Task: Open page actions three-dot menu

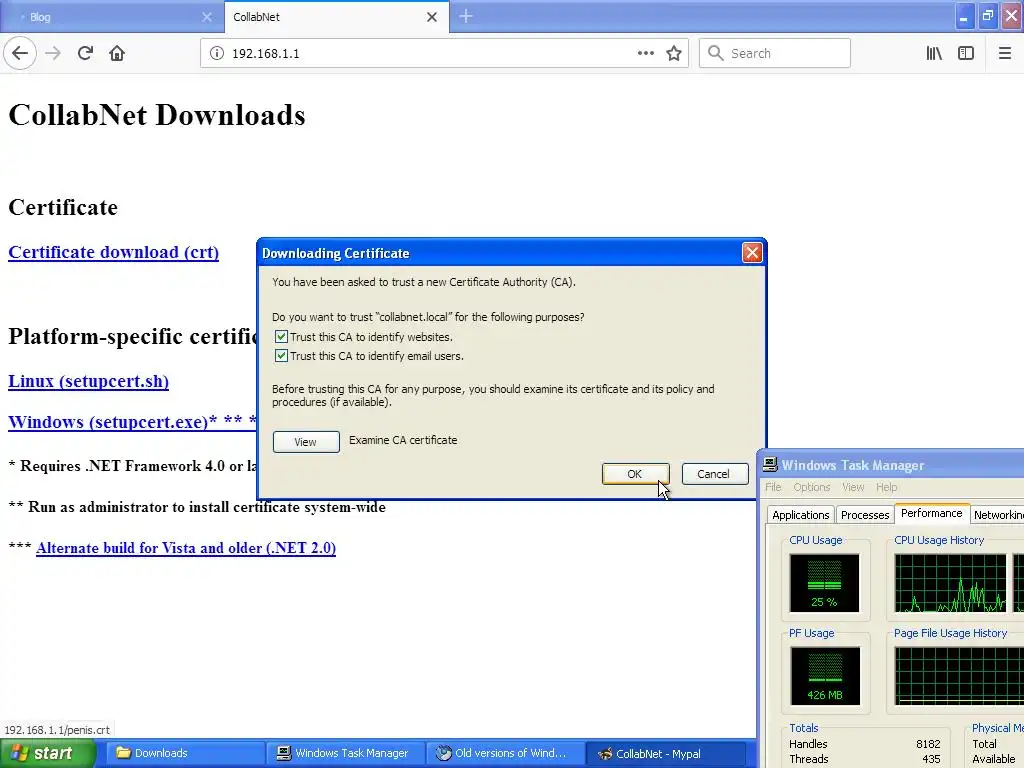Action: [x=645, y=54]
